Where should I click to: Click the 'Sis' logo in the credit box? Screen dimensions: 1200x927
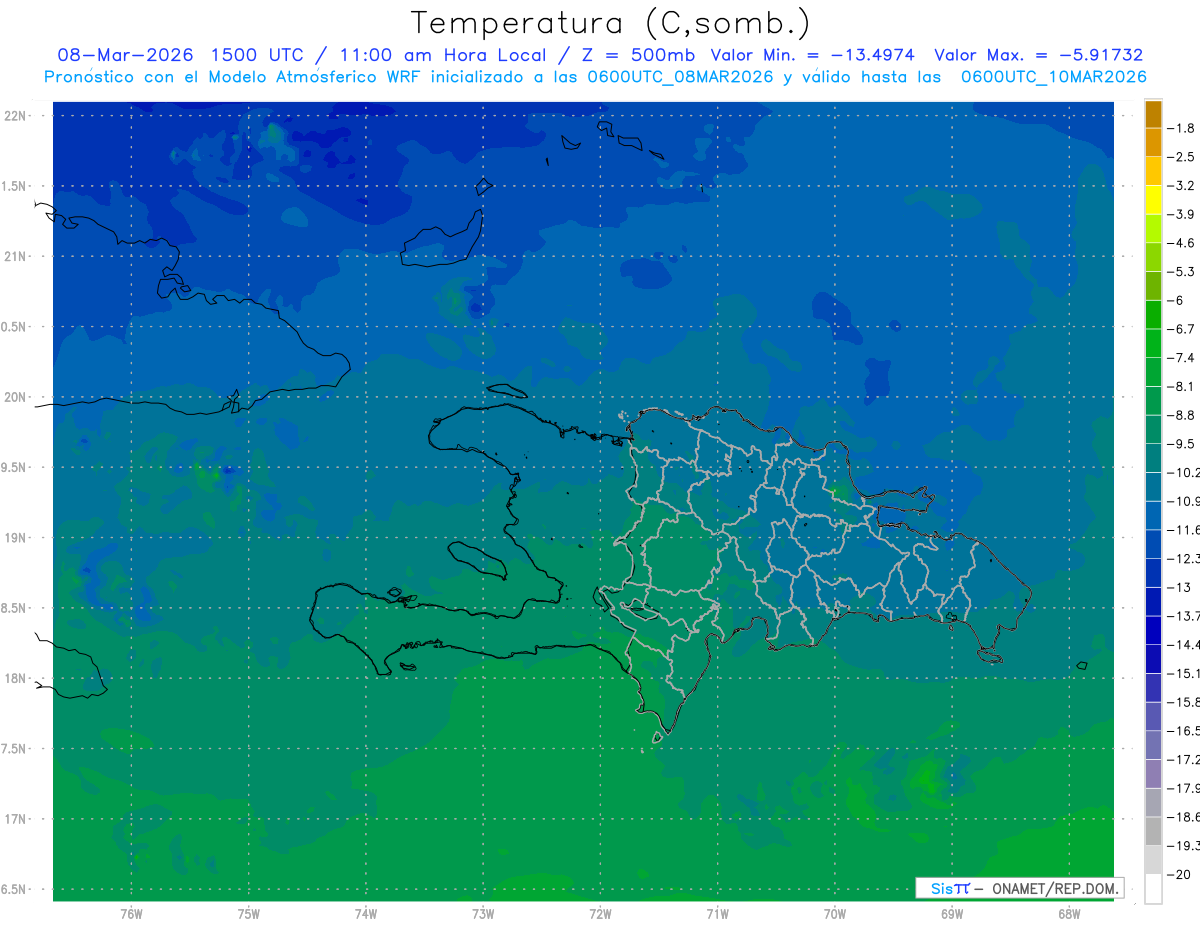pos(942,888)
